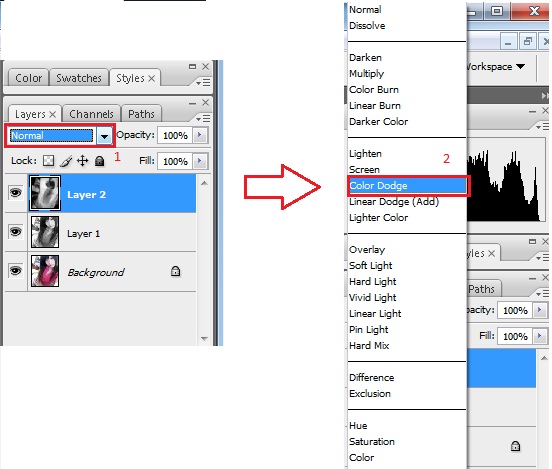Screen dimensions: 552x469
Task: Switch to the Channels tab
Action: click(91, 114)
